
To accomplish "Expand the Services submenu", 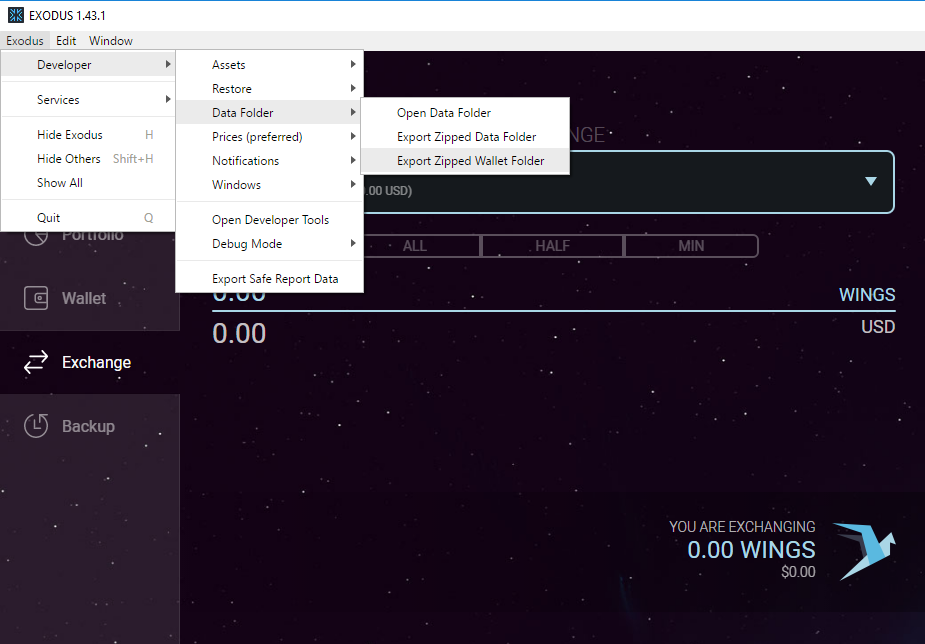I will pos(88,99).
